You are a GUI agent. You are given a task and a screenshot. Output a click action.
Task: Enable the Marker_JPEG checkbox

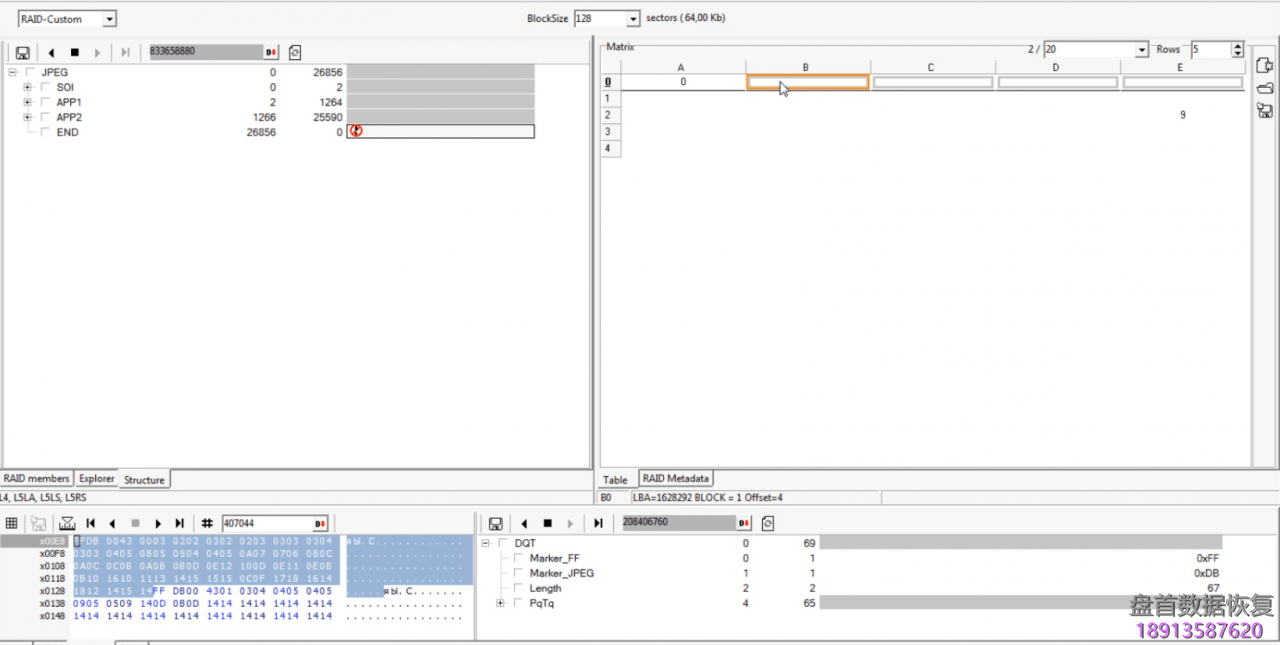519,573
